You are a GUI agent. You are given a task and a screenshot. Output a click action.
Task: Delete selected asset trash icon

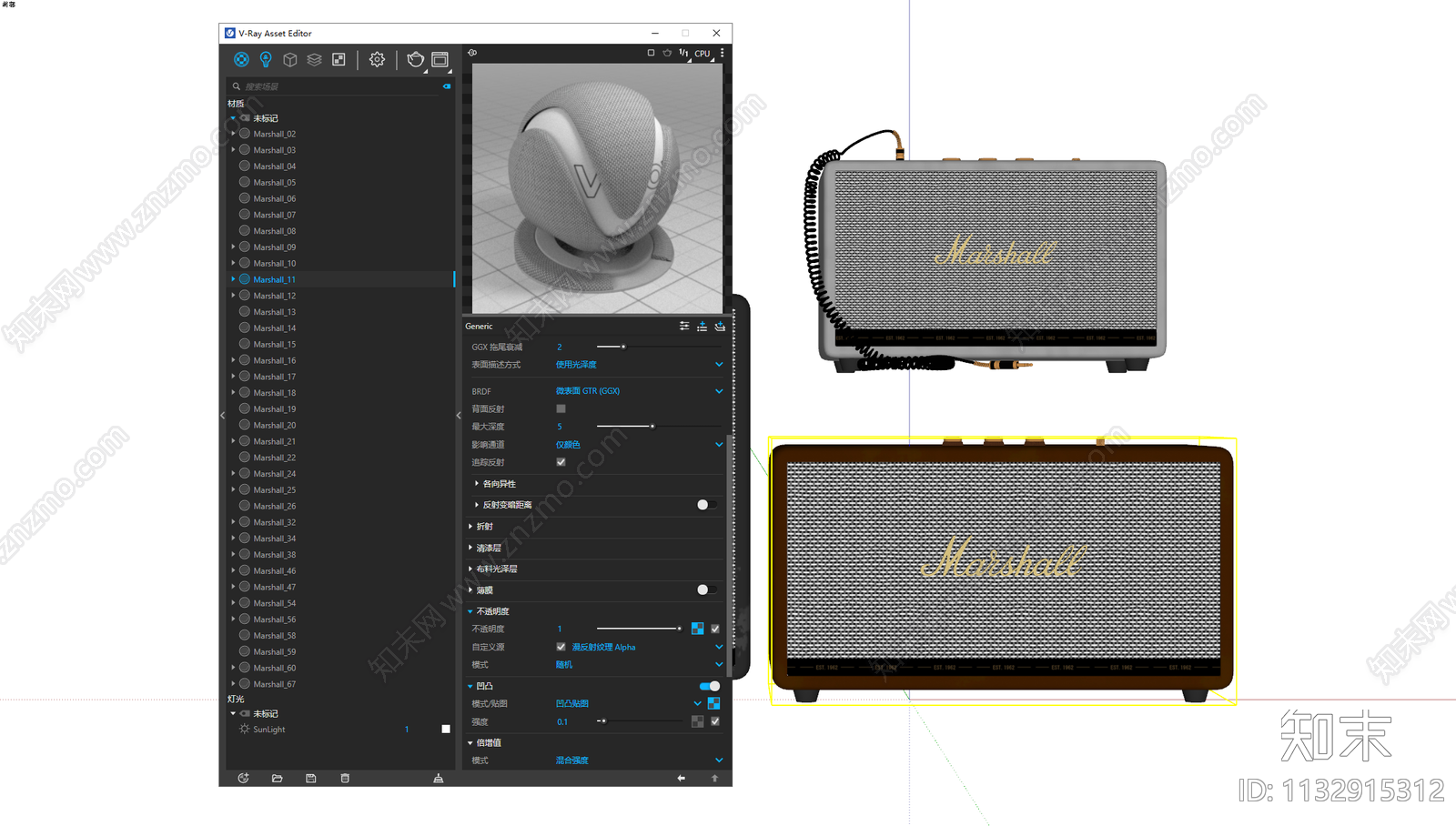(345, 779)
